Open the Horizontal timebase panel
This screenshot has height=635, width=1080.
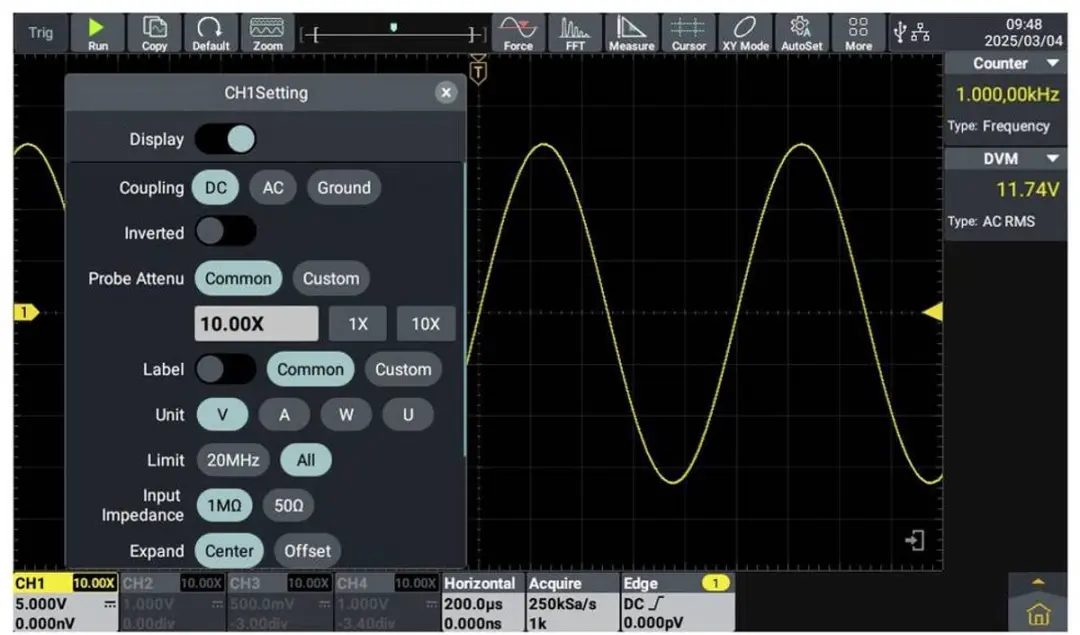[482, 603]
